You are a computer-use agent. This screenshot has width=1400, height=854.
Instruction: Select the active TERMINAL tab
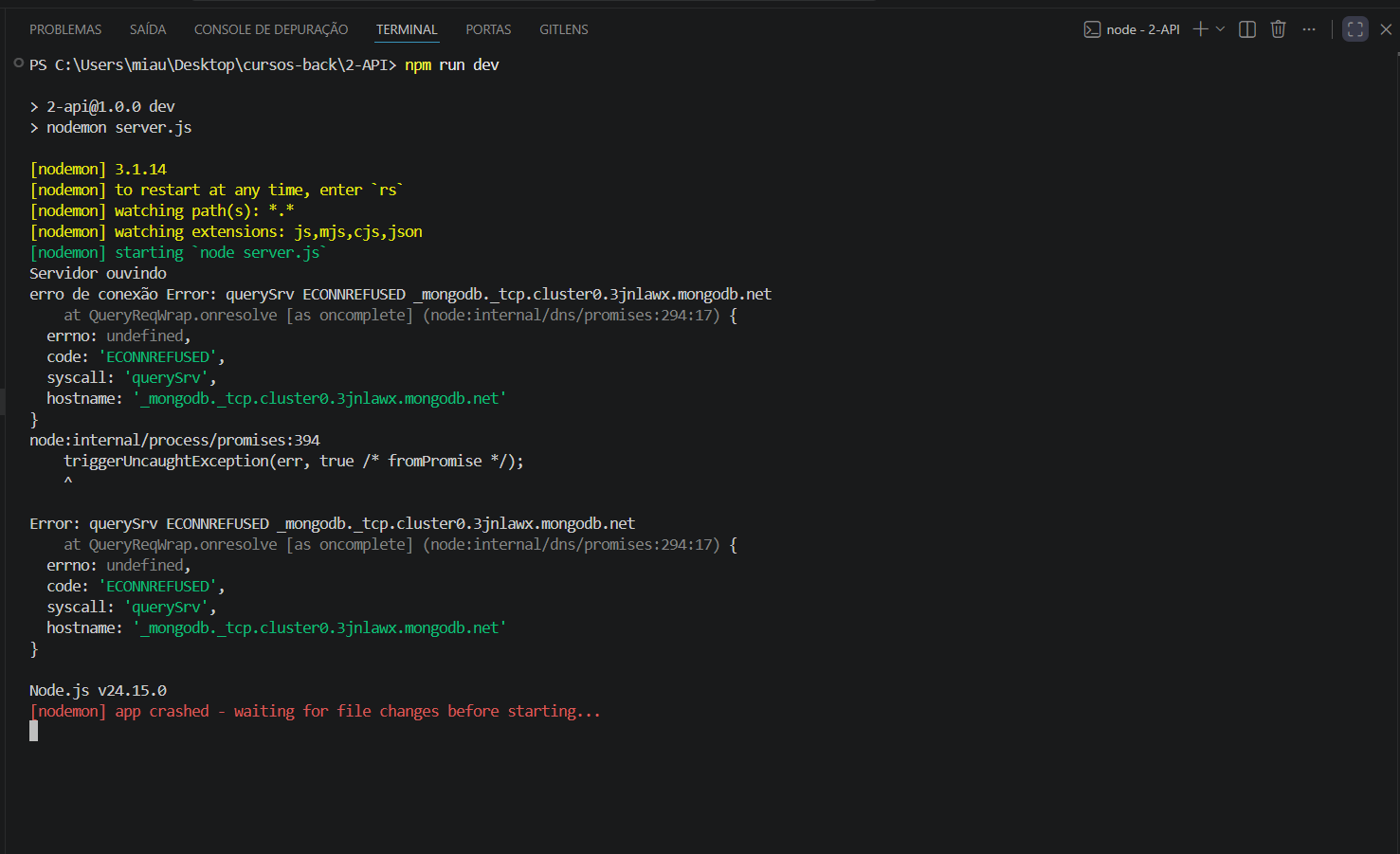(407, 29)
